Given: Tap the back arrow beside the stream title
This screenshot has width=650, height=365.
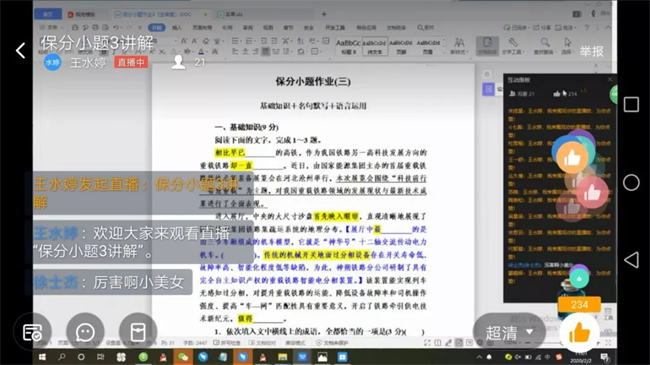Looking at the screenshot, I should point(20,51).
